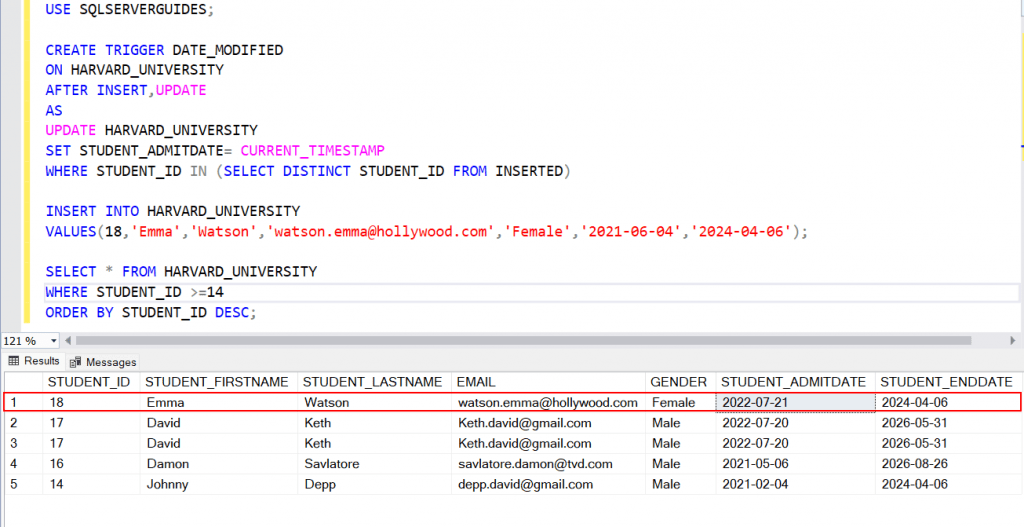
Task: Click the watson.emma@hollywood.com email cell
Action: (548, 402)
